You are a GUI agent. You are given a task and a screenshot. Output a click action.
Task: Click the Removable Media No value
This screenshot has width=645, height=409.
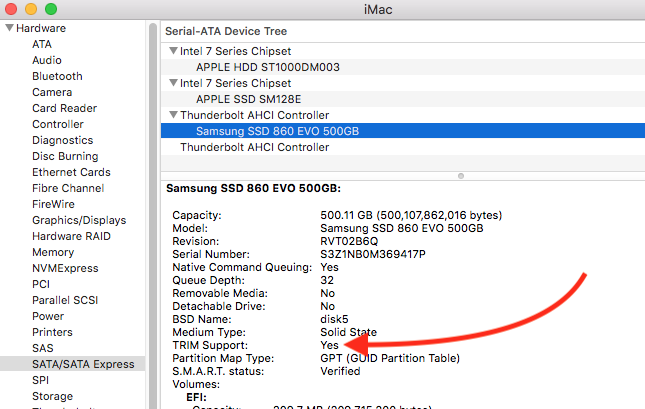tap(327, 293)
